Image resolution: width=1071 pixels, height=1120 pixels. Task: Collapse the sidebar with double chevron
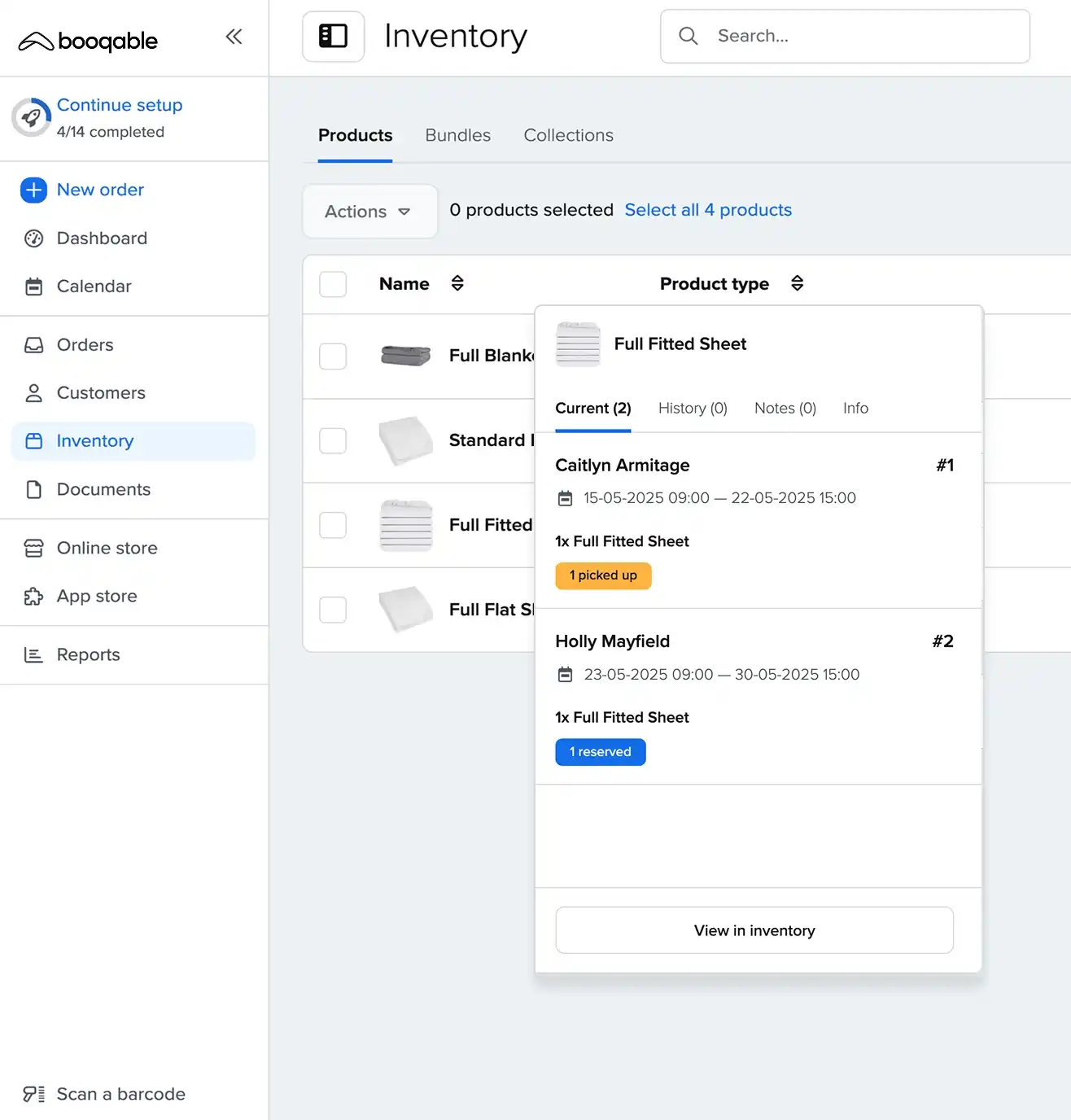(x=234, y=37)
